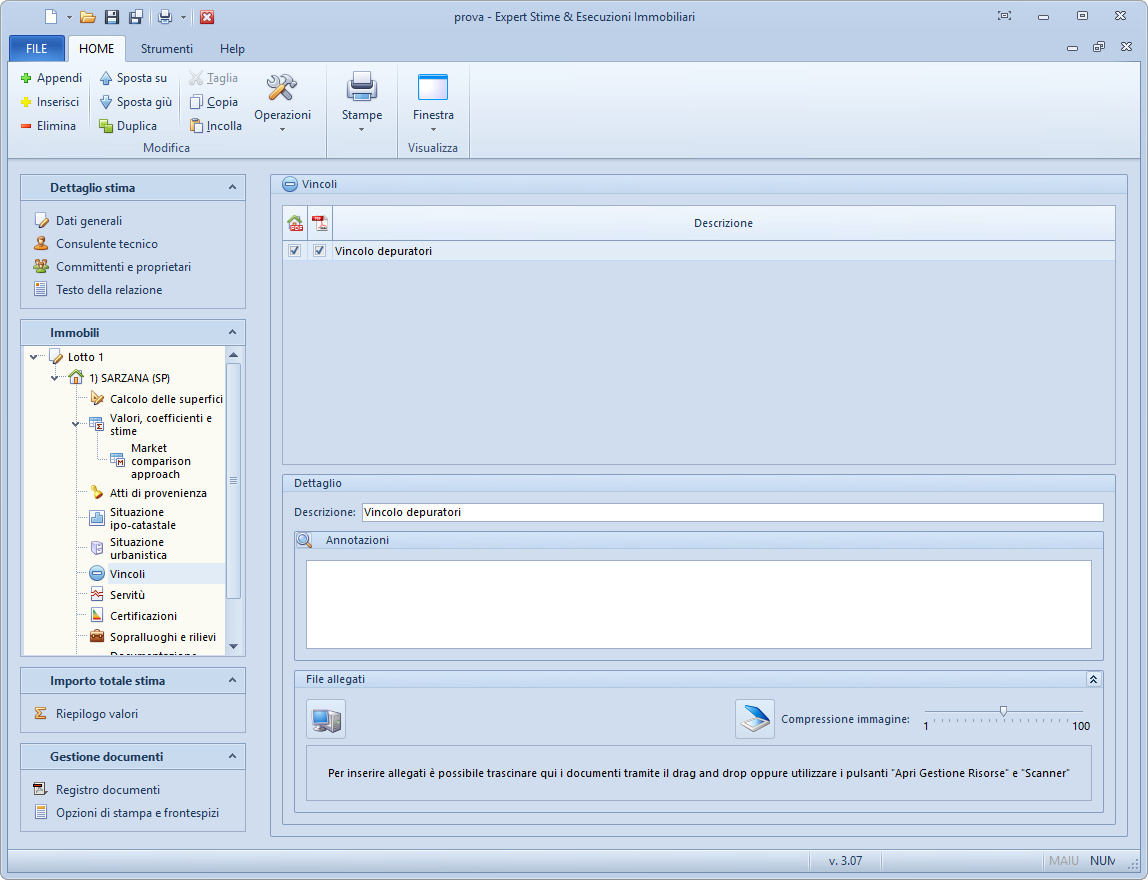Viewport: 1148px width, 880px height.
Task: Click the Finestra window icon
Action: 433,88
